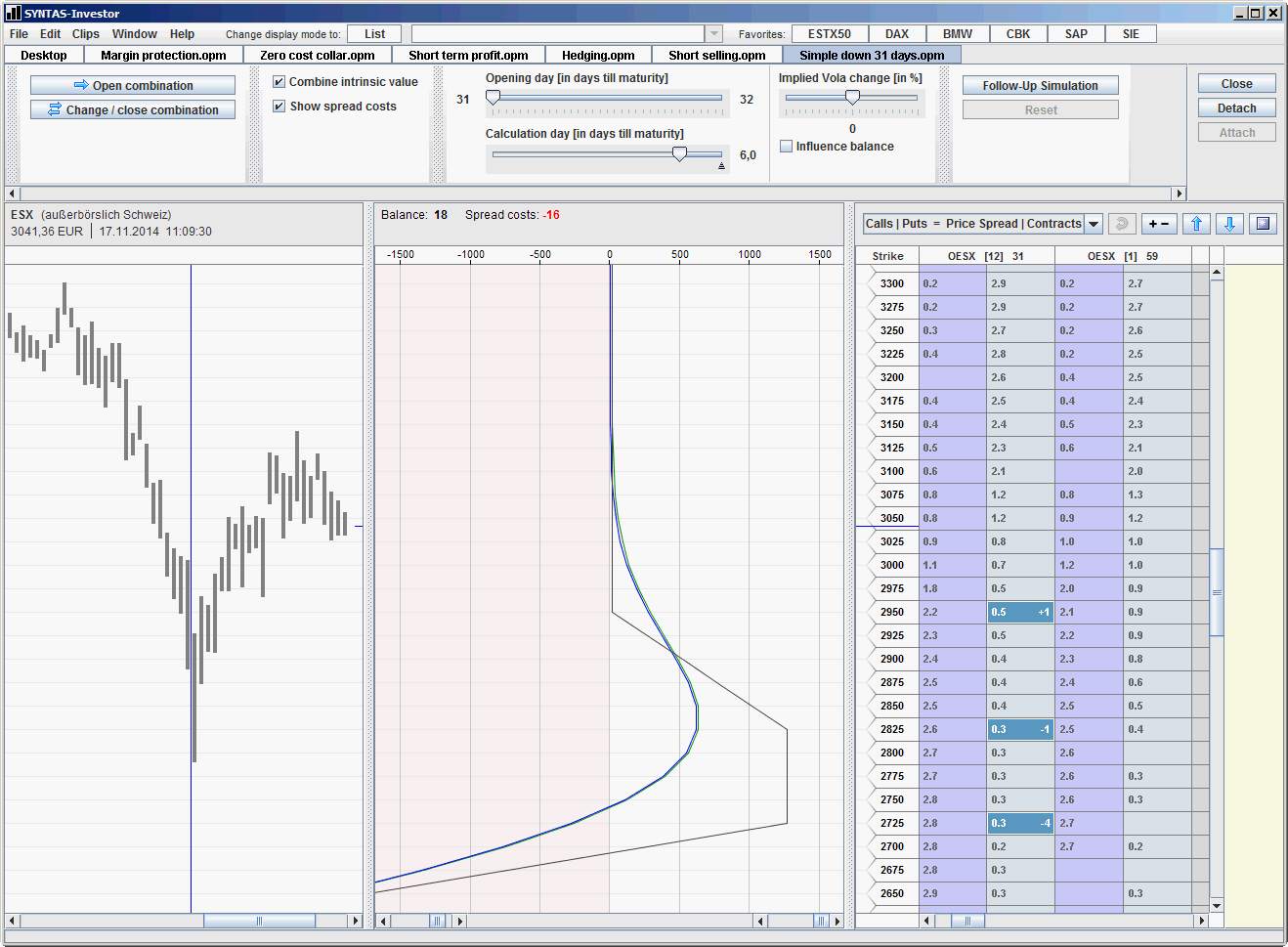Open the Edit menu
1288x947 pixels.
click(x=50, y=34)
